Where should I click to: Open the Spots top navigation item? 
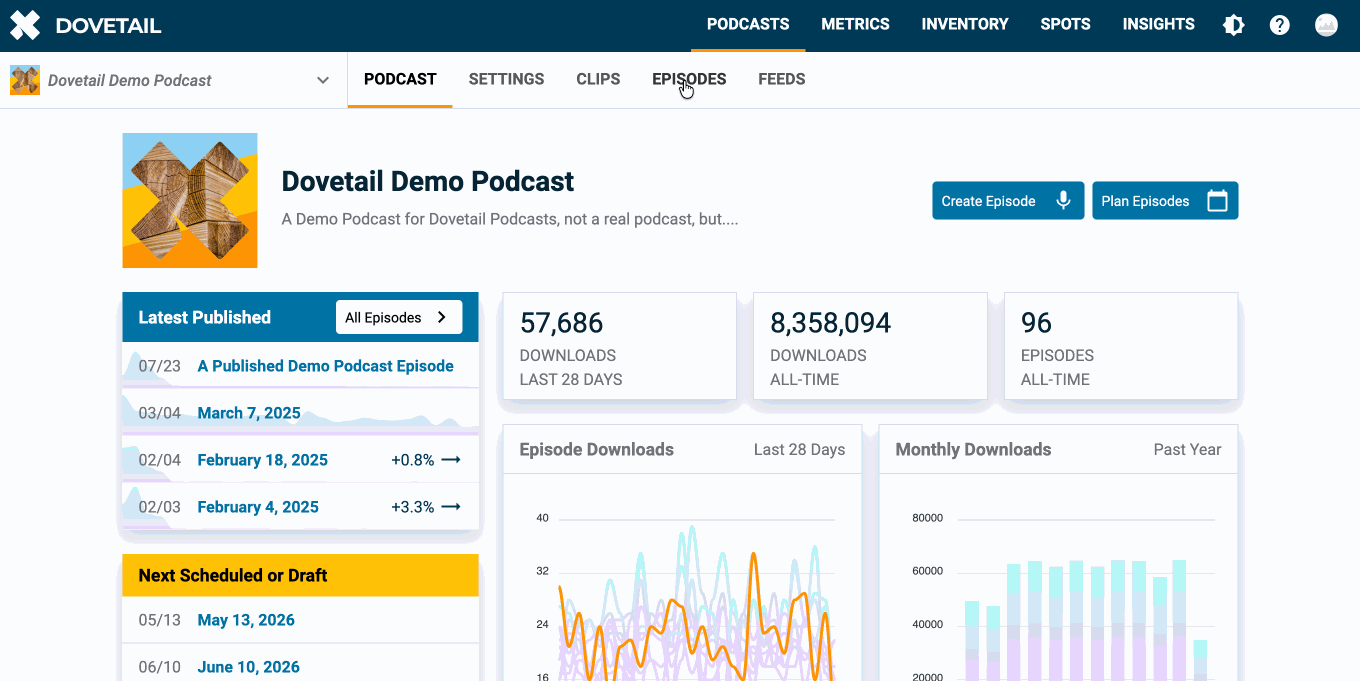[x=1065, y=25]
